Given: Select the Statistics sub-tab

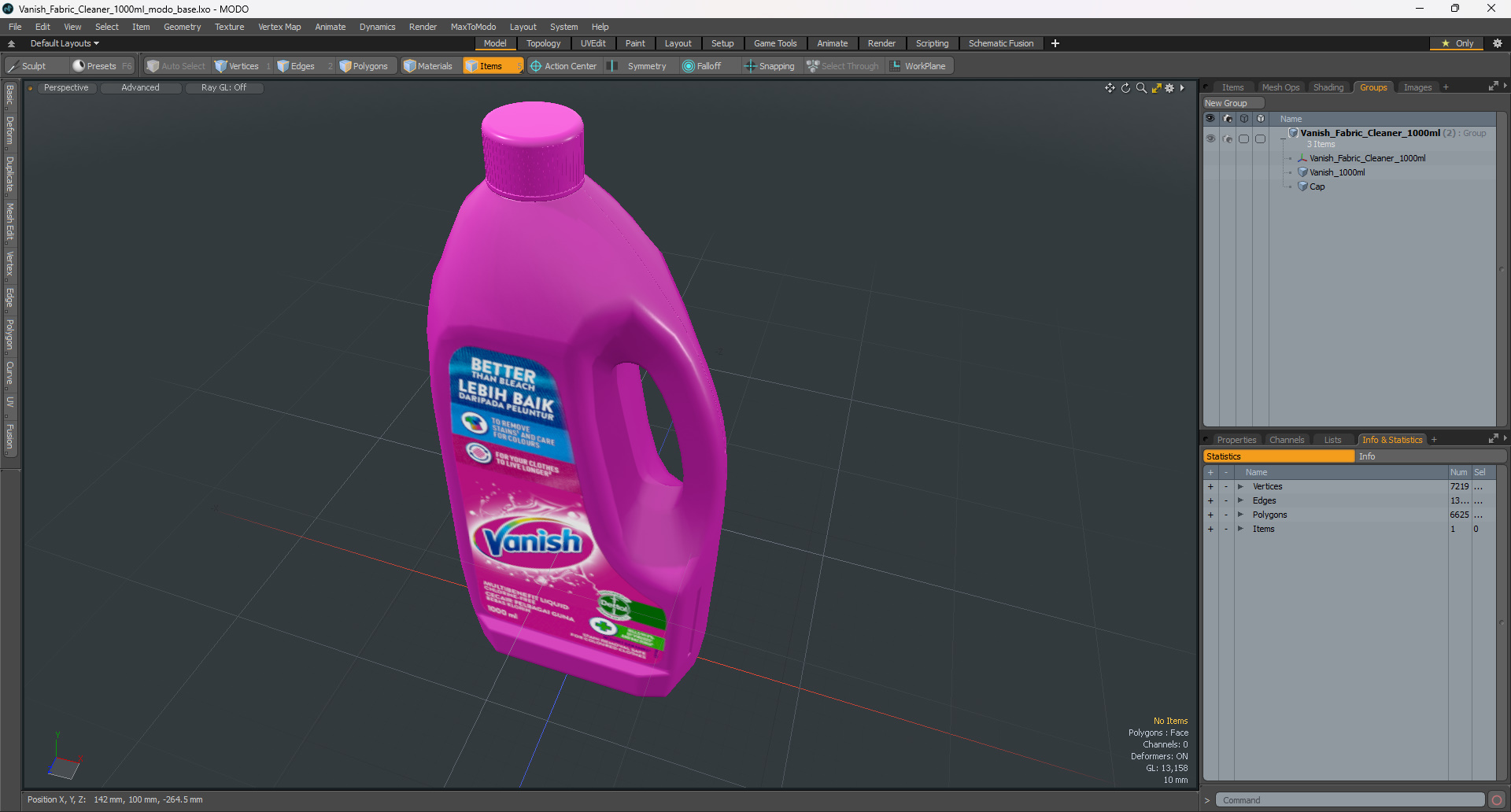Looking at the screenshot, I should (1279, 456).
